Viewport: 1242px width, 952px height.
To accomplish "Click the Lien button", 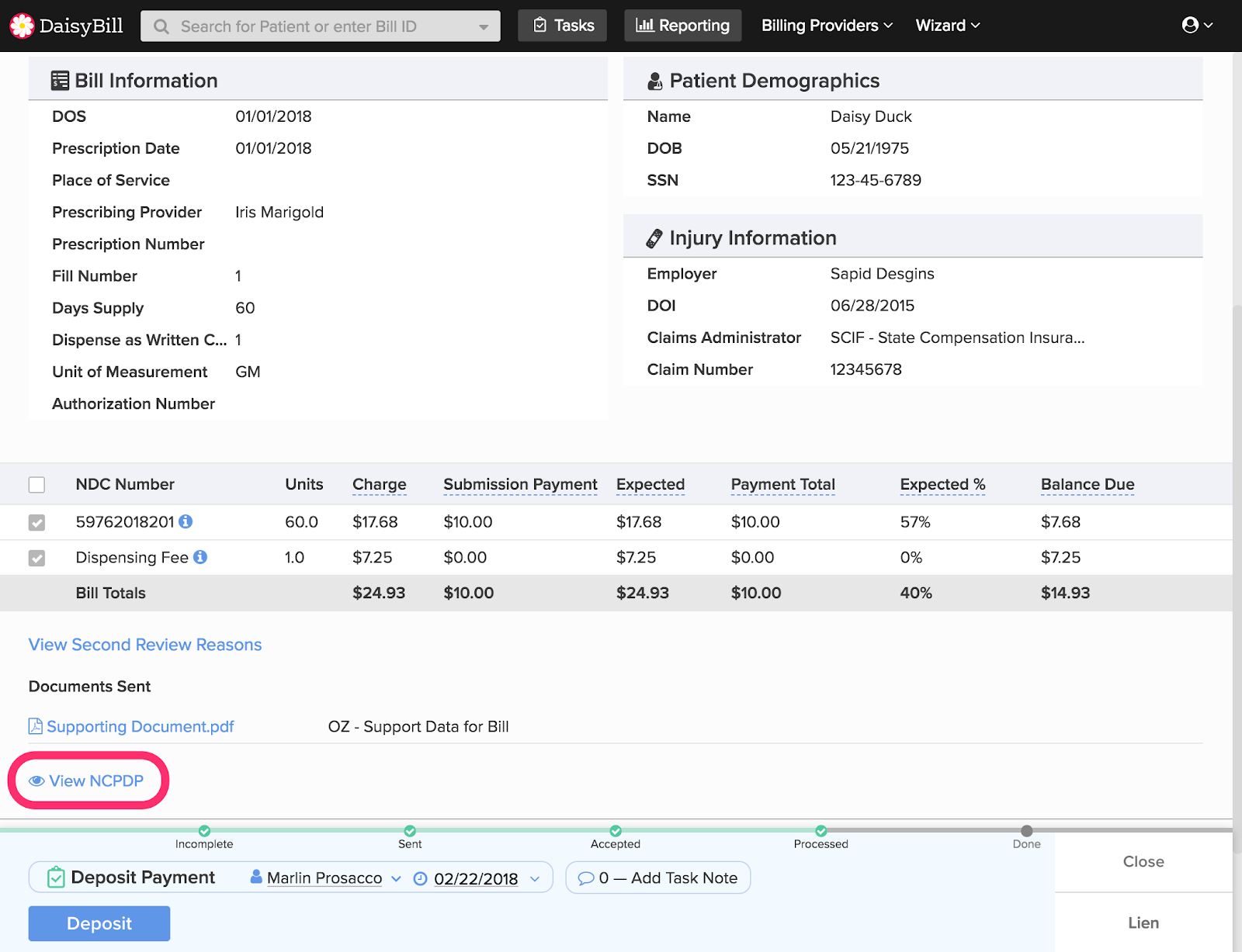I will [x=1143, y=923].
